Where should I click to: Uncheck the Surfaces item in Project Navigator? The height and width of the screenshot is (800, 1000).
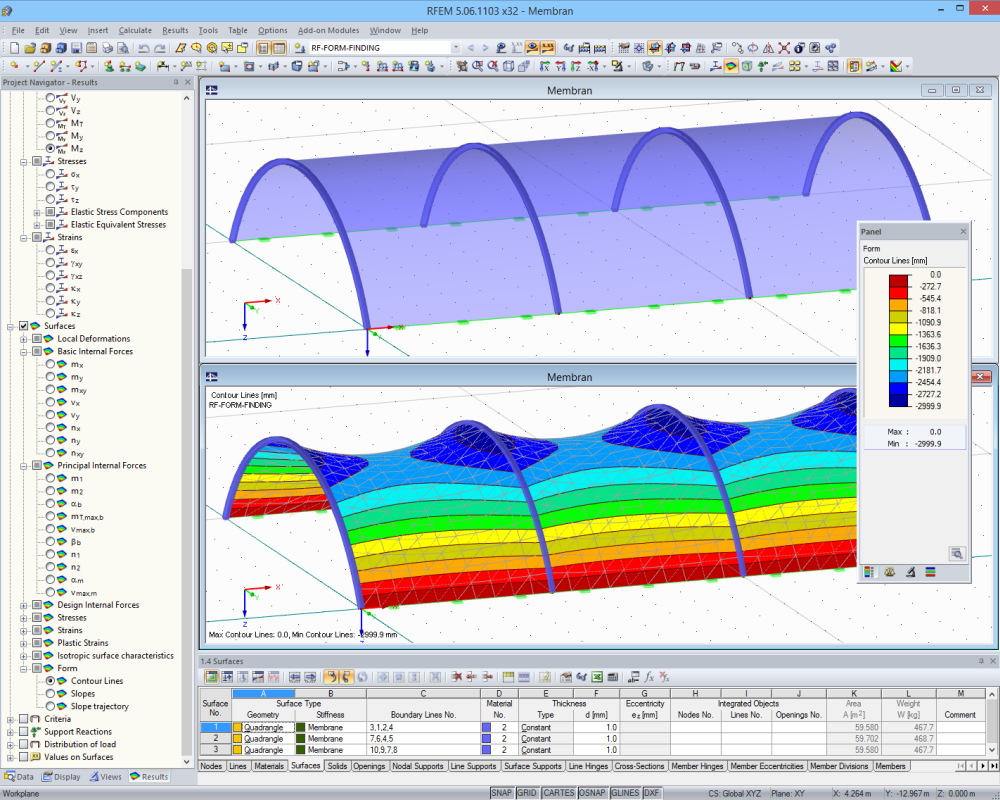point(23,325)
